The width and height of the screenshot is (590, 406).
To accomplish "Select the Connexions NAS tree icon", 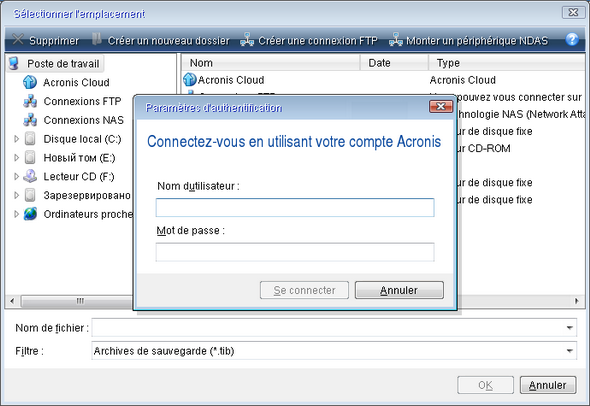I will [30, 120].
